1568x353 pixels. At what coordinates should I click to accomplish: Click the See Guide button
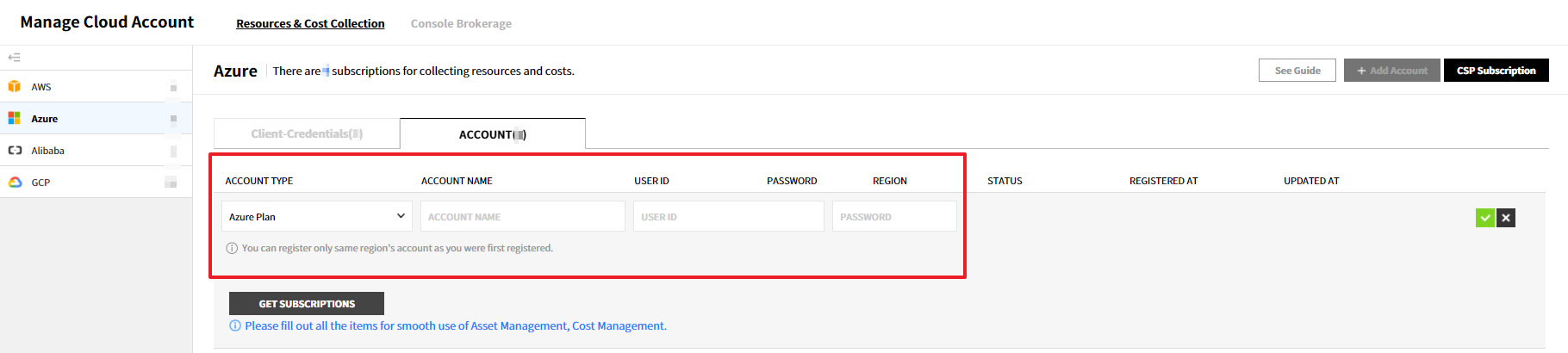pos(1297,71)
